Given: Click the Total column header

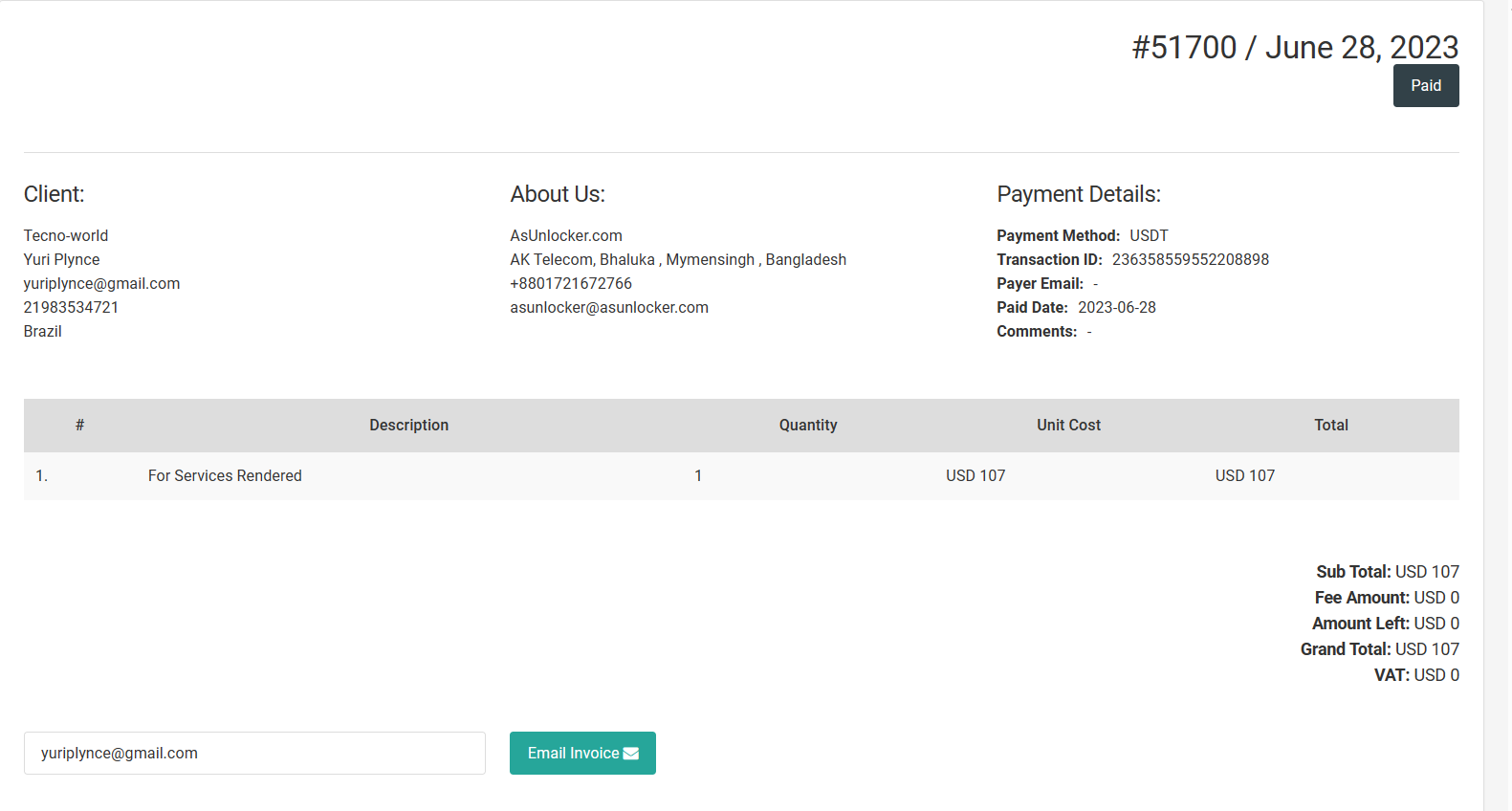Looking at the screenshot, I should 1331,425.
